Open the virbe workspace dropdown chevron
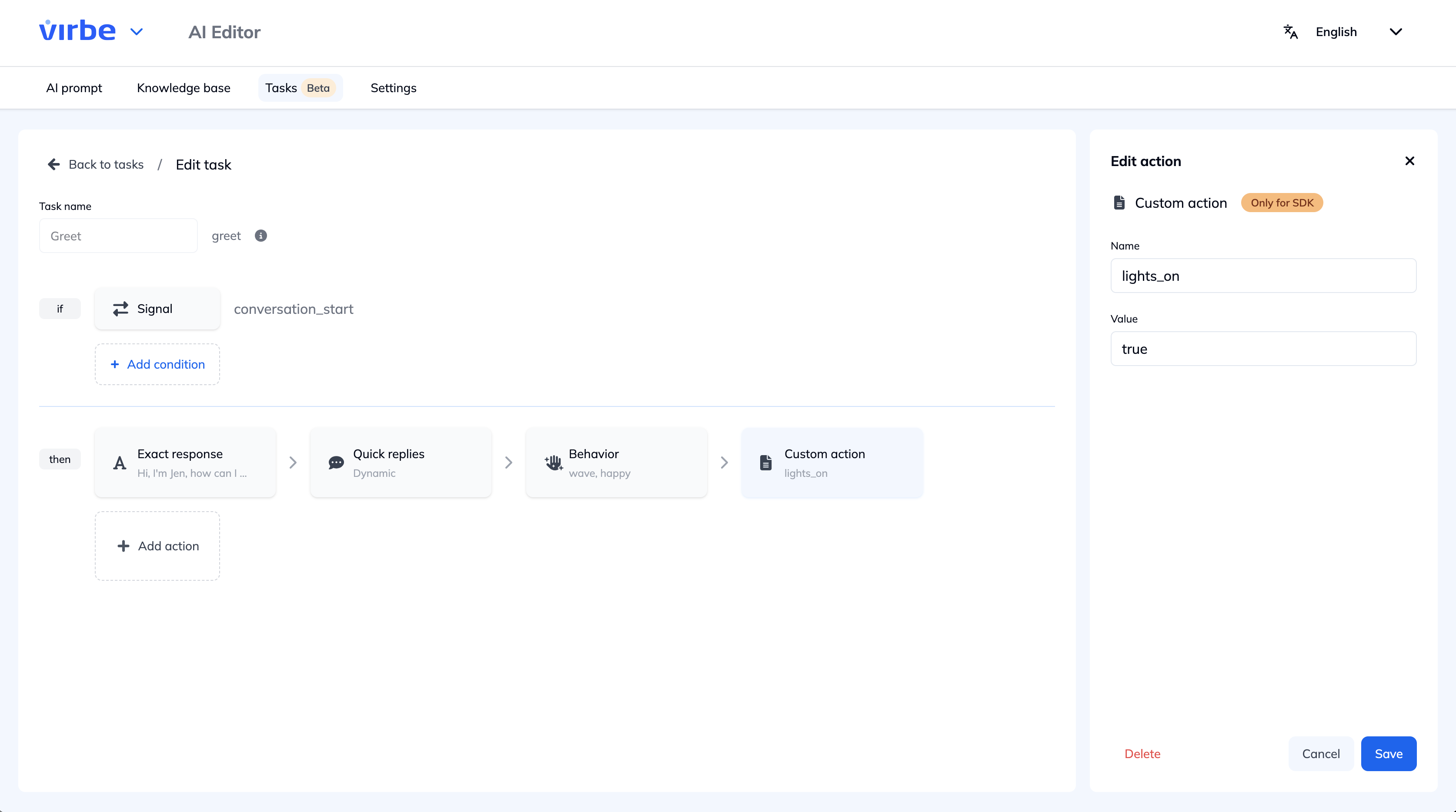This screenshot has width=1456, height=812. (x=136, y=32)
